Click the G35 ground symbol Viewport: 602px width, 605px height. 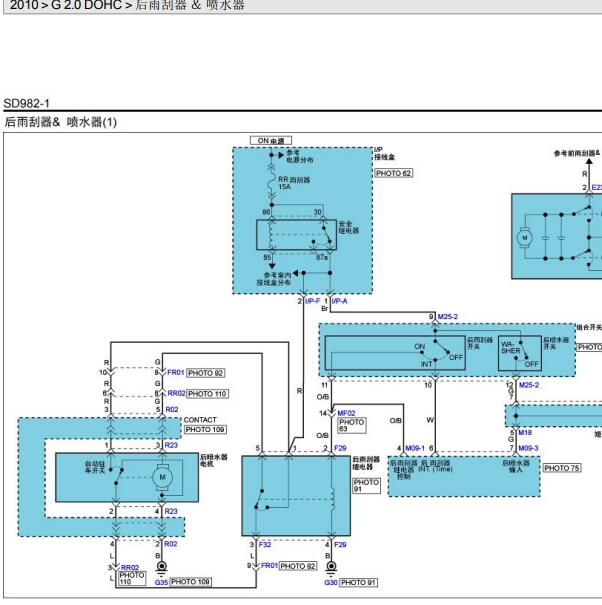(x=162, y=568)
